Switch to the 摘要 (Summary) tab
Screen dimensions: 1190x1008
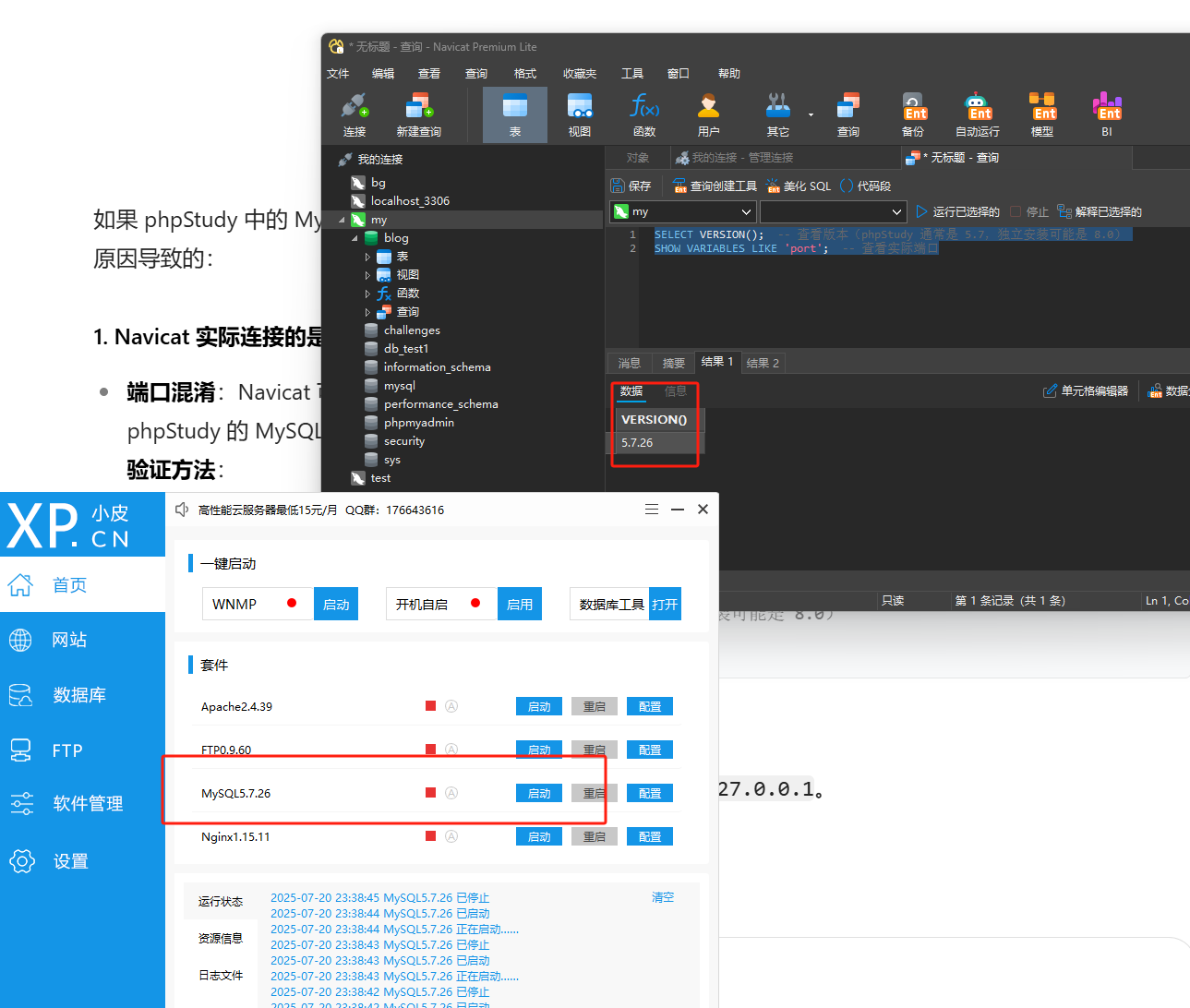click(x=674, y=363)
